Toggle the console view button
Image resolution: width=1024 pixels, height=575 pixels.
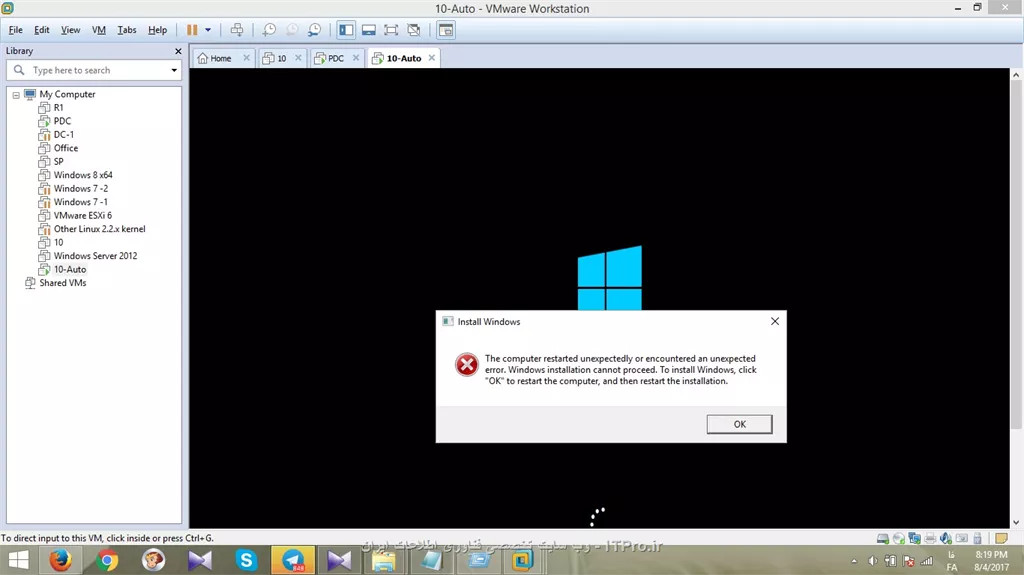point(446,30)
